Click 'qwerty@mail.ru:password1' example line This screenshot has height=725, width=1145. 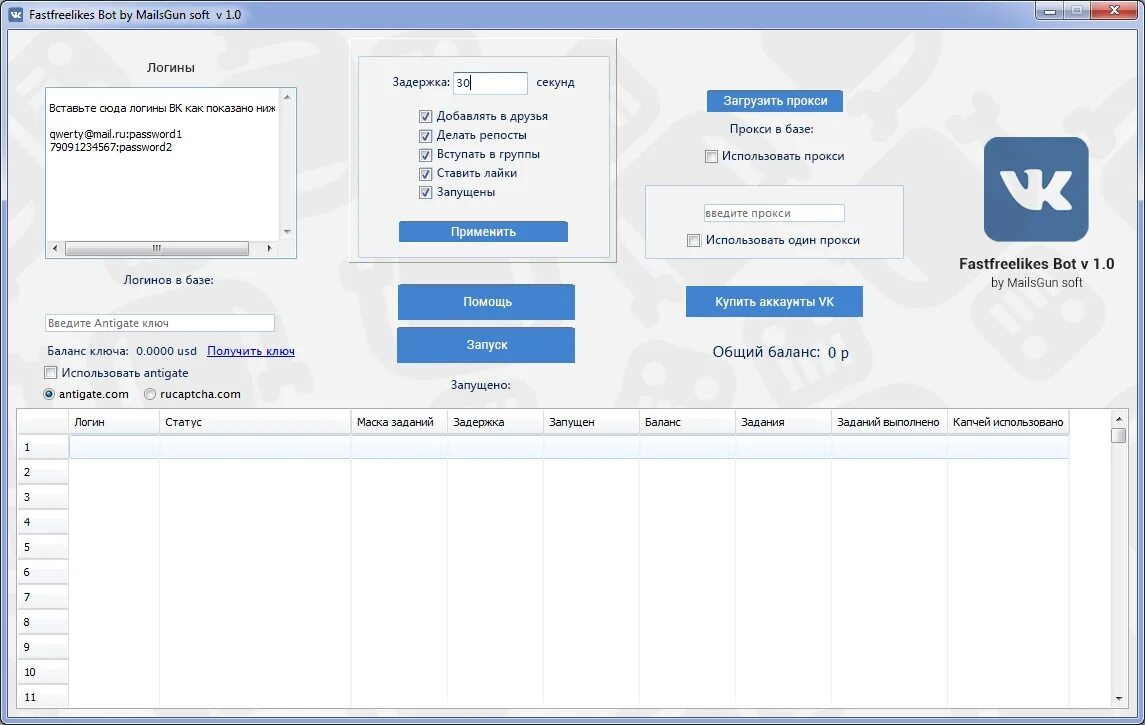(x=115, y=134)
